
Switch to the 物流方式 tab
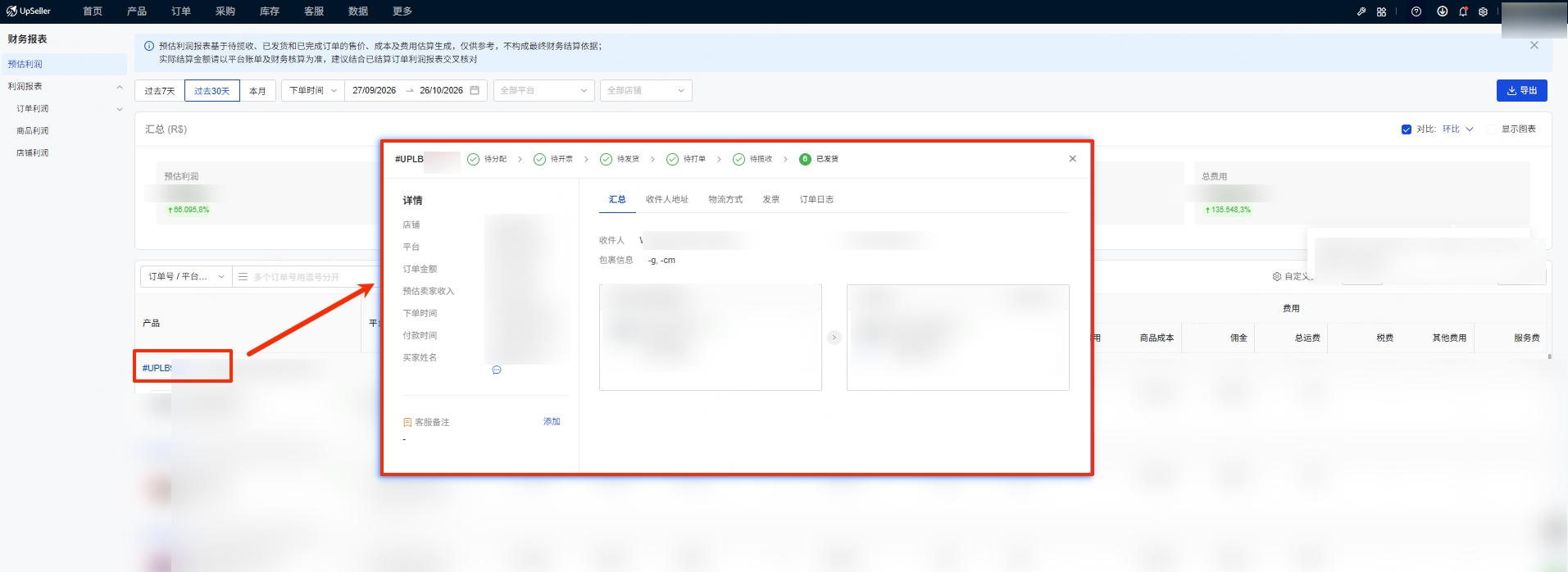click(x=725, y=200)
